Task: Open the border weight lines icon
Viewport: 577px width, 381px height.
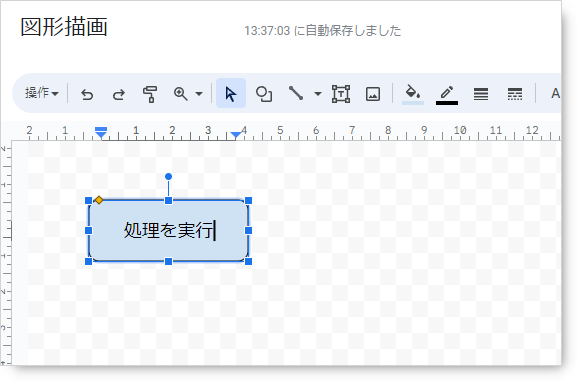Action: point(481,94)
